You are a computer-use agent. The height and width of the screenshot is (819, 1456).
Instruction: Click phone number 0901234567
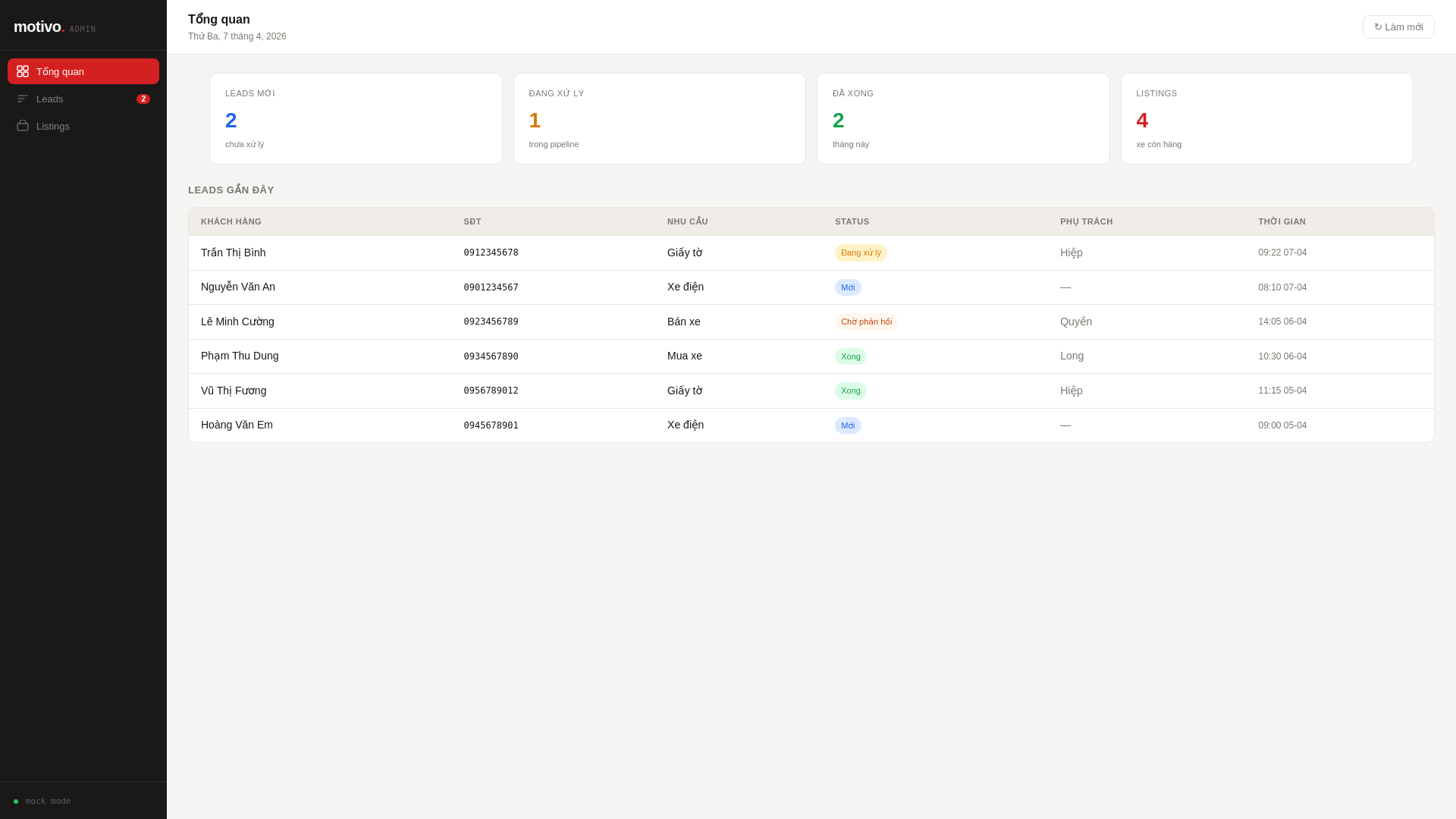pyautogui.click(x=491, y=287)
